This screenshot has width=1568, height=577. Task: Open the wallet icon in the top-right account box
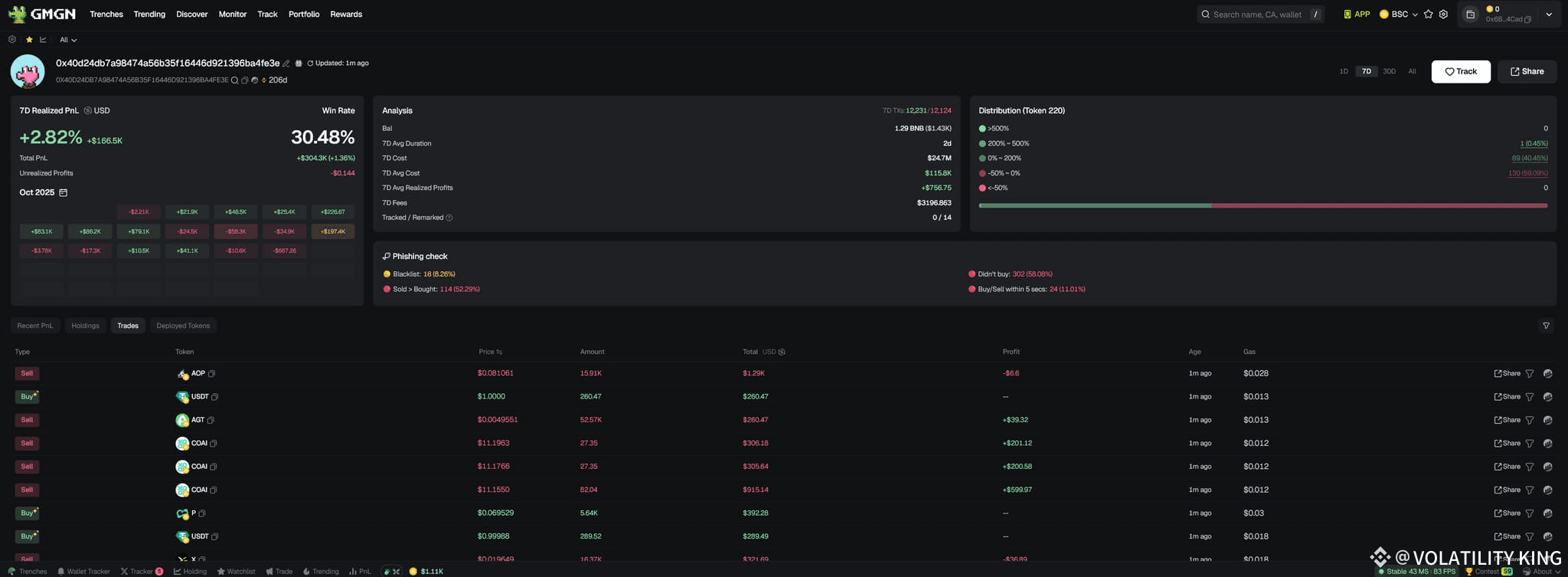pos(1470,14)
